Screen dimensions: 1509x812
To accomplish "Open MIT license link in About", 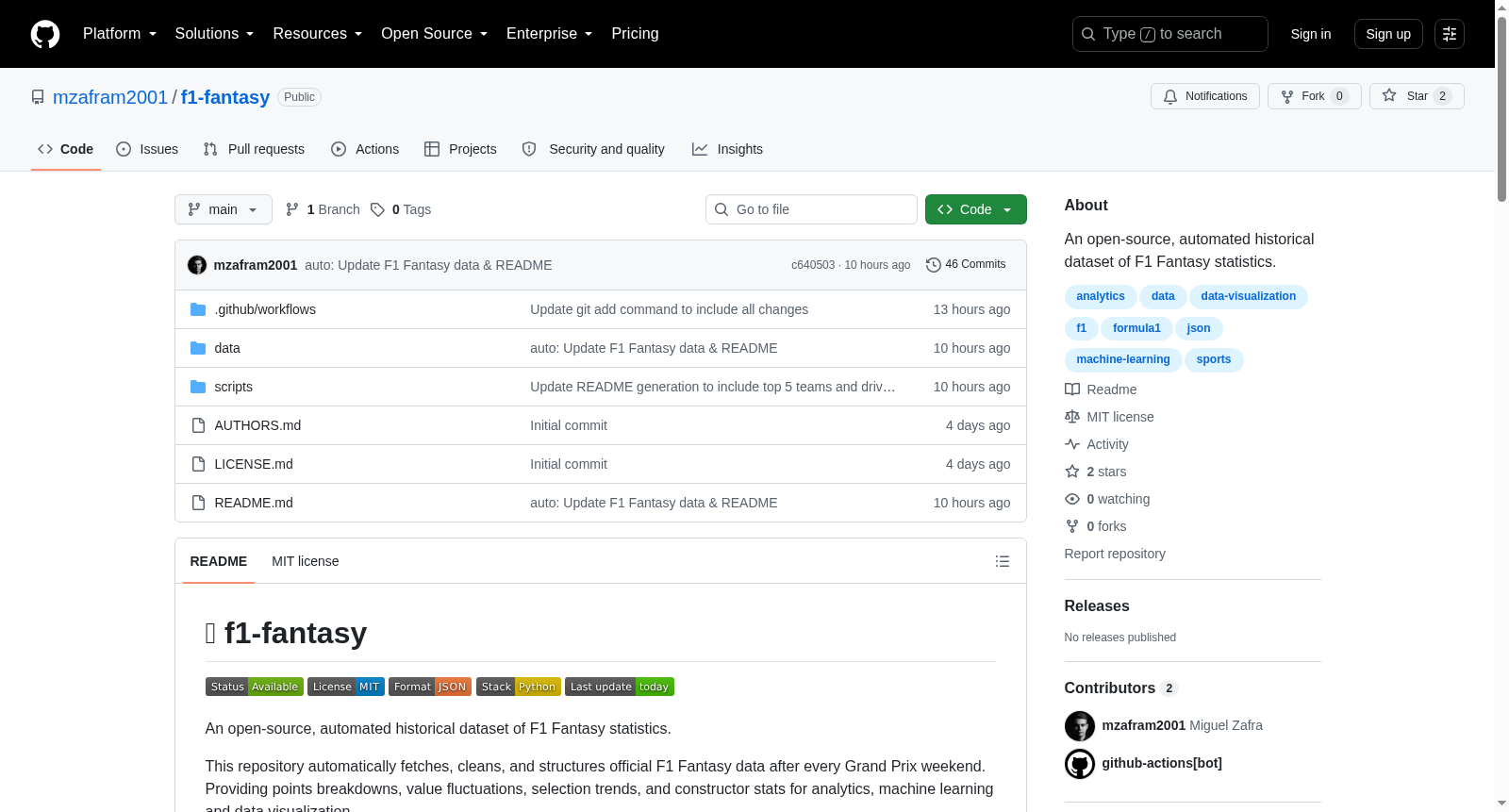I will tap(1109, 417).
